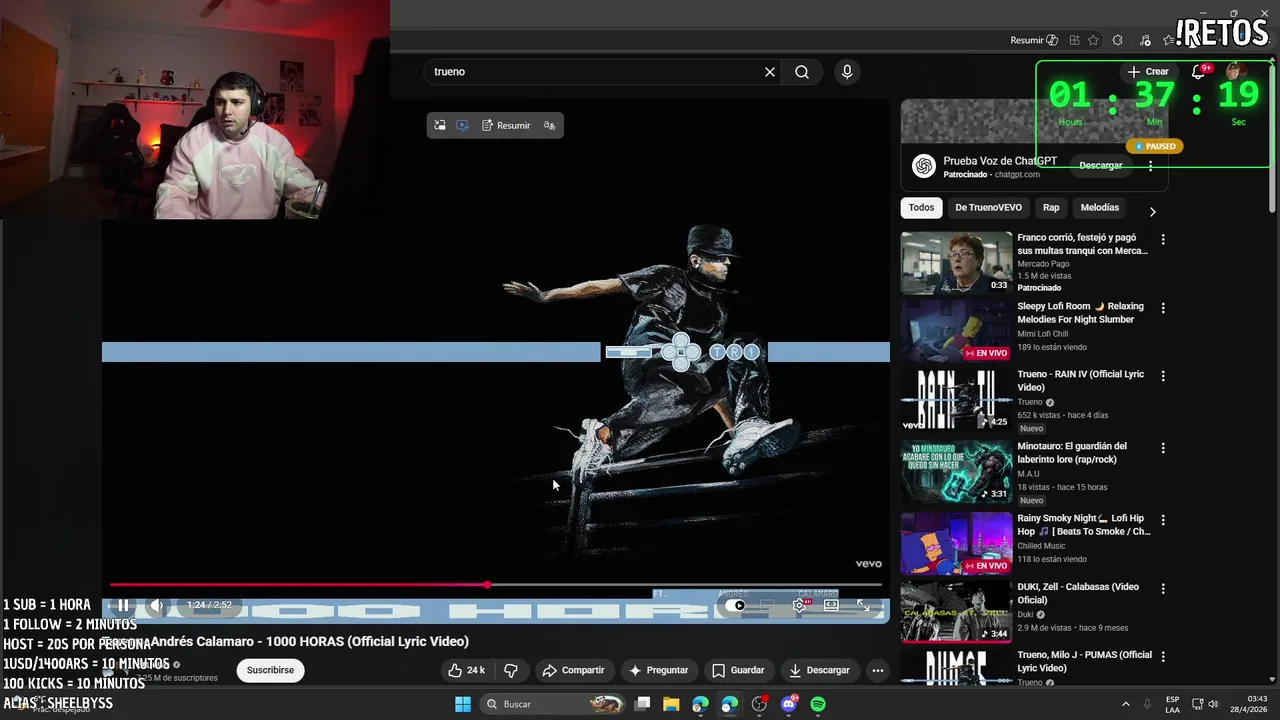Click the Suscribirse button
1280x720 pixels.
coord(270,670)
